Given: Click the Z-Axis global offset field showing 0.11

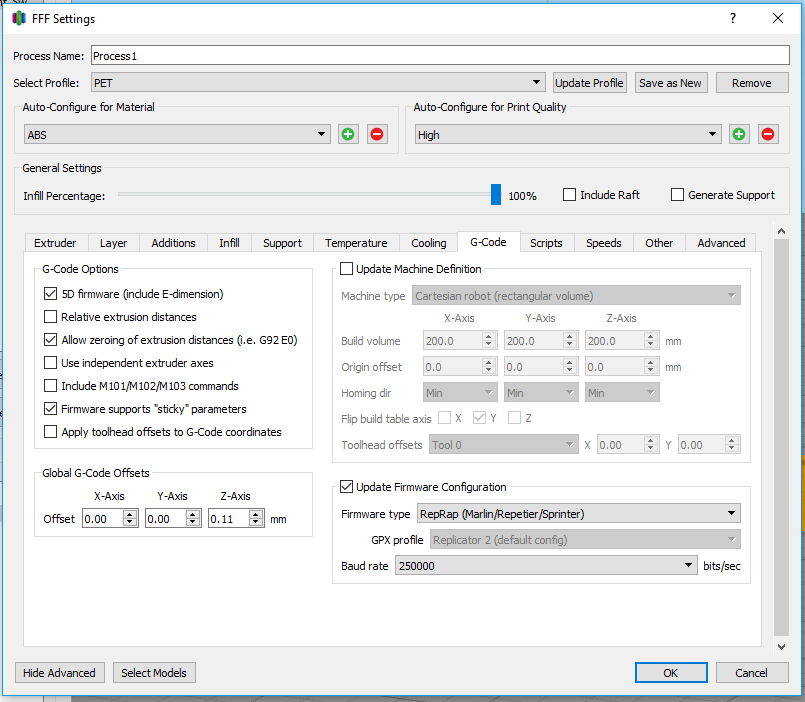Looking at the screenshot, I should [x=229, y=519].
